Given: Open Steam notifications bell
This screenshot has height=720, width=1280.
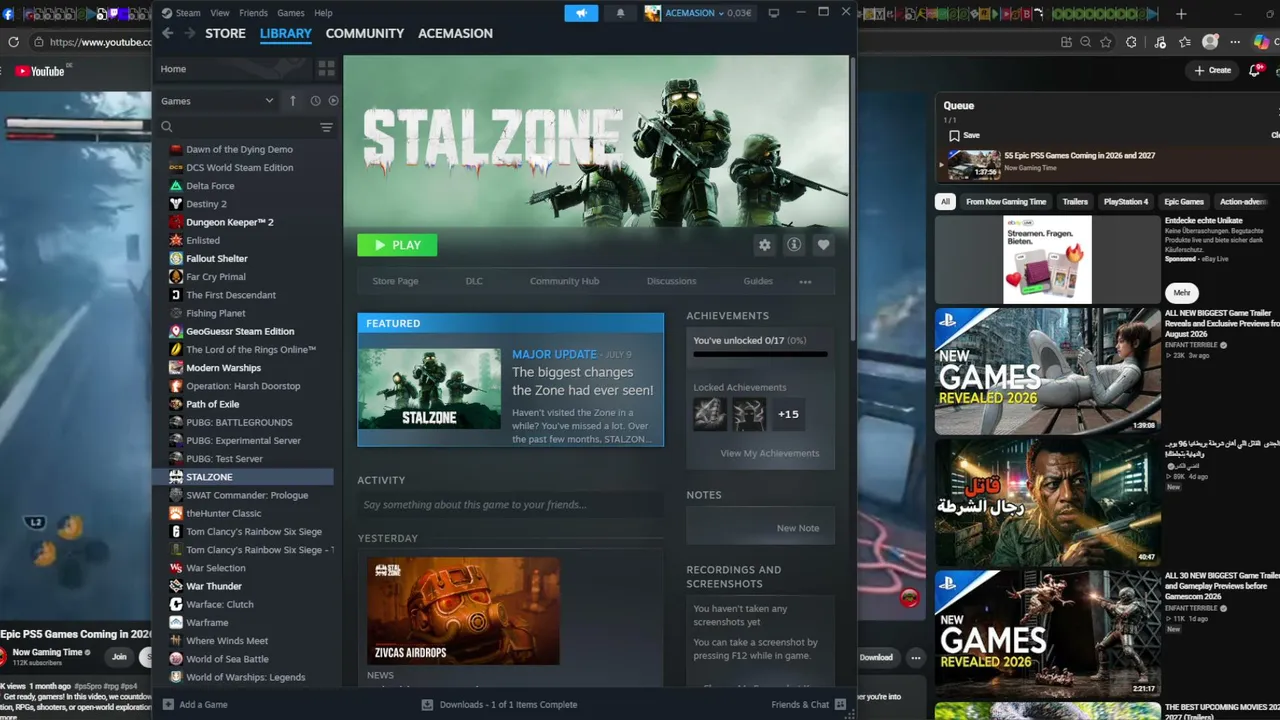Looking at the screenshot, I should [620, 13].
